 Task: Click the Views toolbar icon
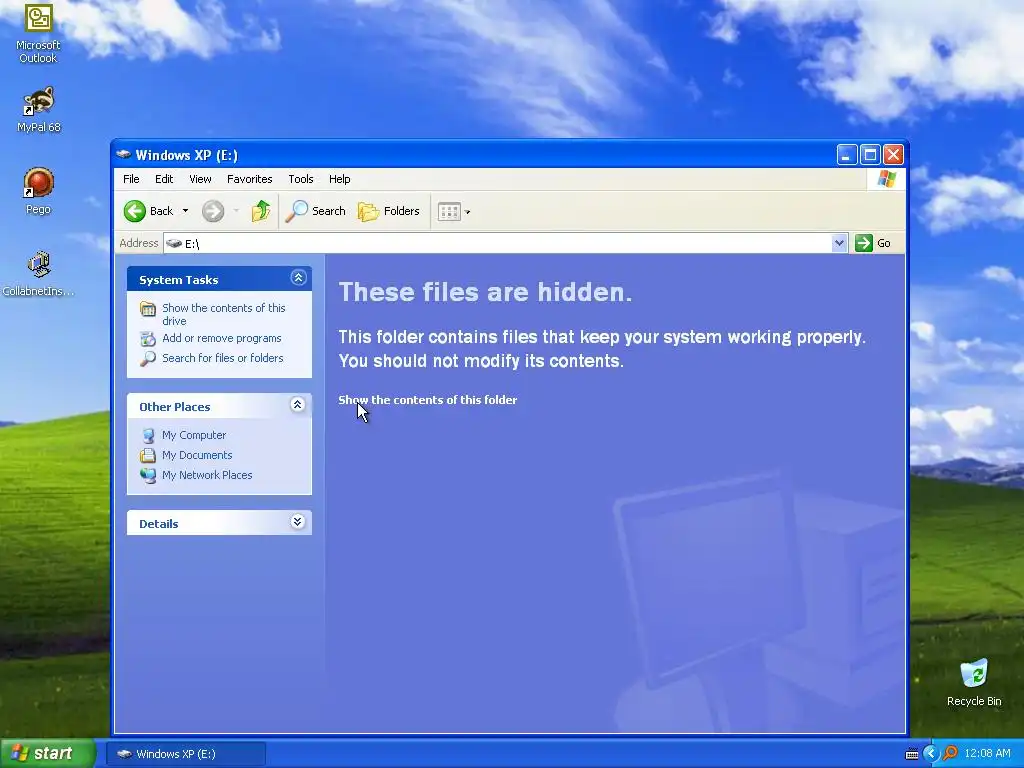(449, 212)
